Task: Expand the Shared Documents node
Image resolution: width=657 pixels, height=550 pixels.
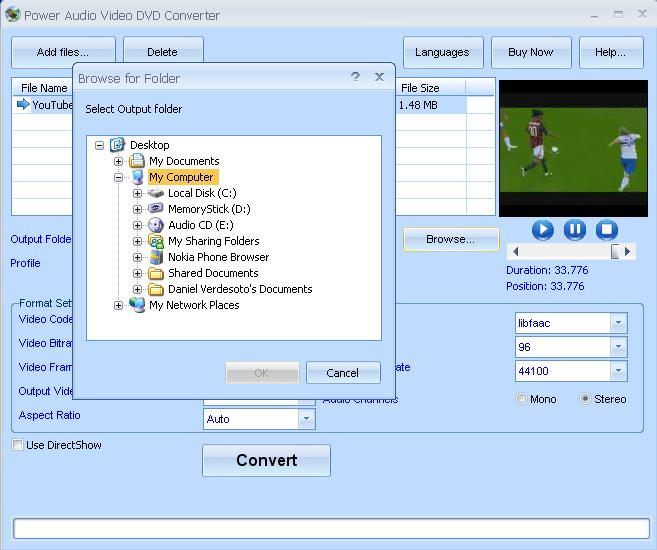Action: [x=137, y=274]
